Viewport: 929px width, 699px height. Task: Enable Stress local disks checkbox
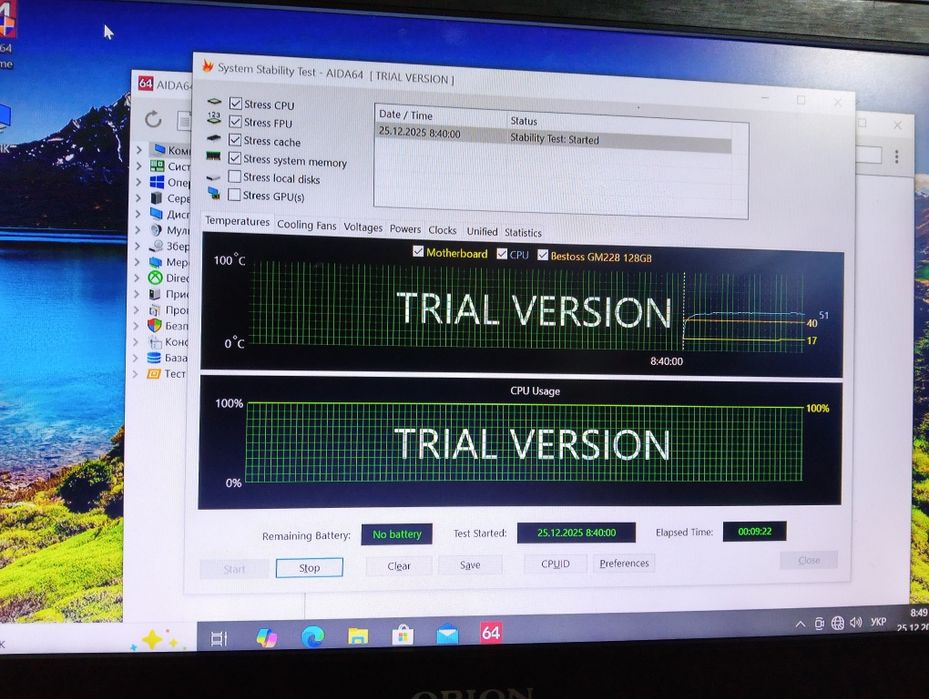coord(235,177)
